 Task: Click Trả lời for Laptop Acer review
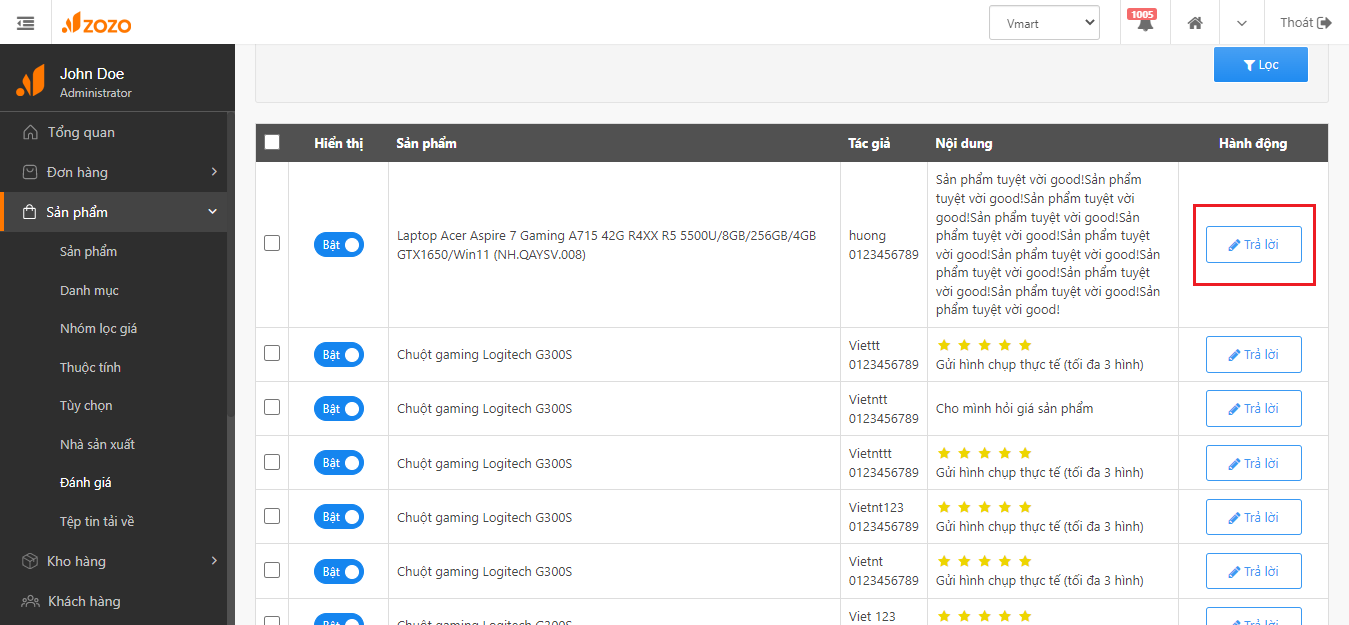tap(1254, 245)
